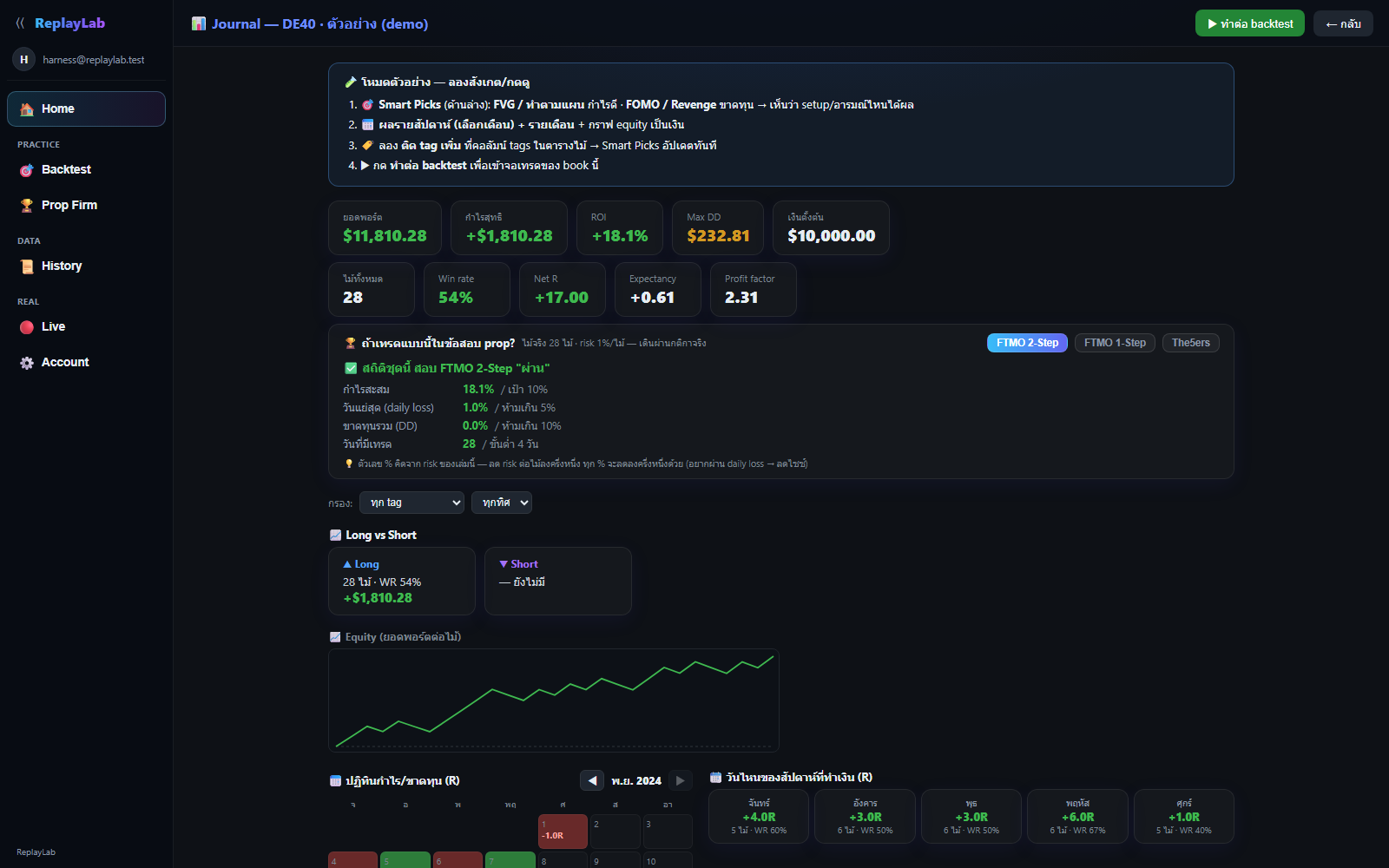Open History in sidebar
Viewport: 1389px width, 868px height.
pos(86,266)
